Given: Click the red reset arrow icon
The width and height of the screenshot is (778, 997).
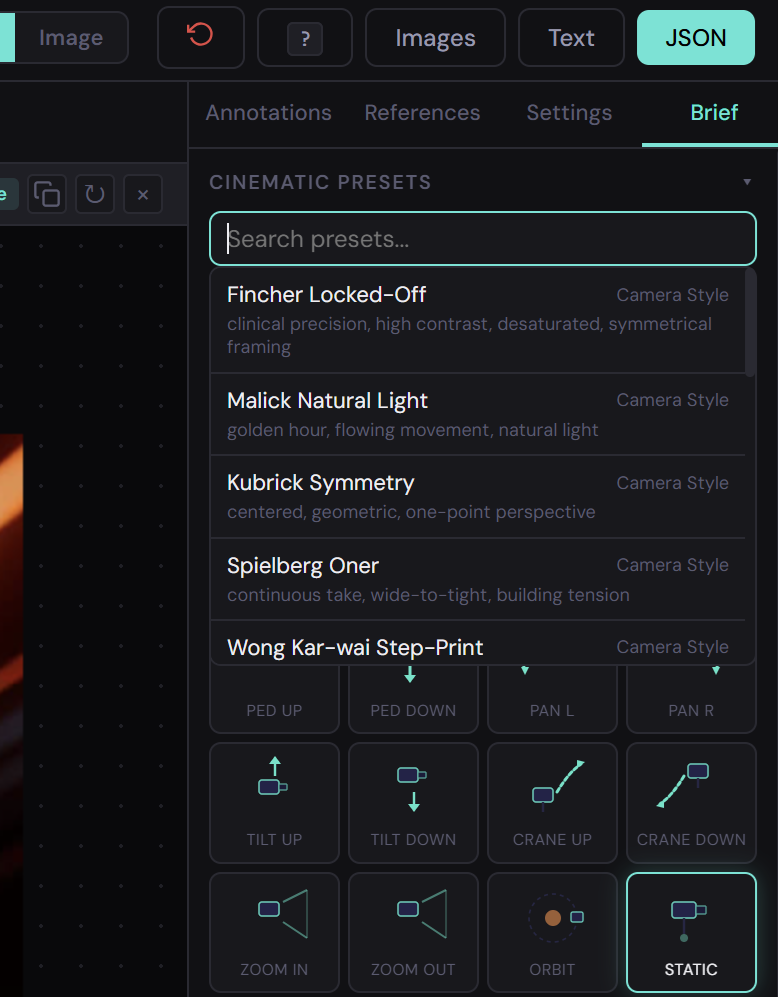Looking at the screenshot, I should [x=200, y=37].
